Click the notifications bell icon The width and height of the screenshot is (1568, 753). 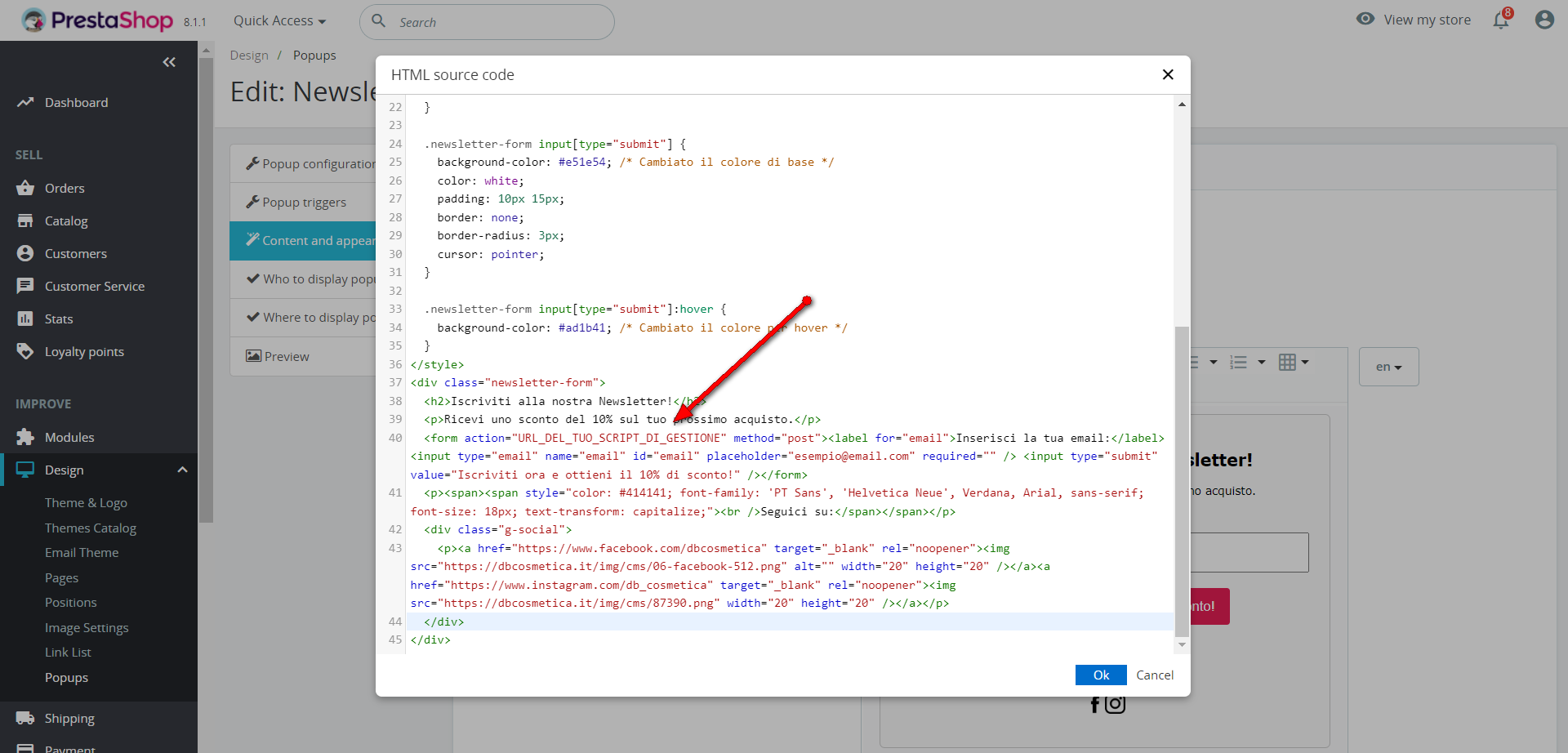[x=1500, y=20]
